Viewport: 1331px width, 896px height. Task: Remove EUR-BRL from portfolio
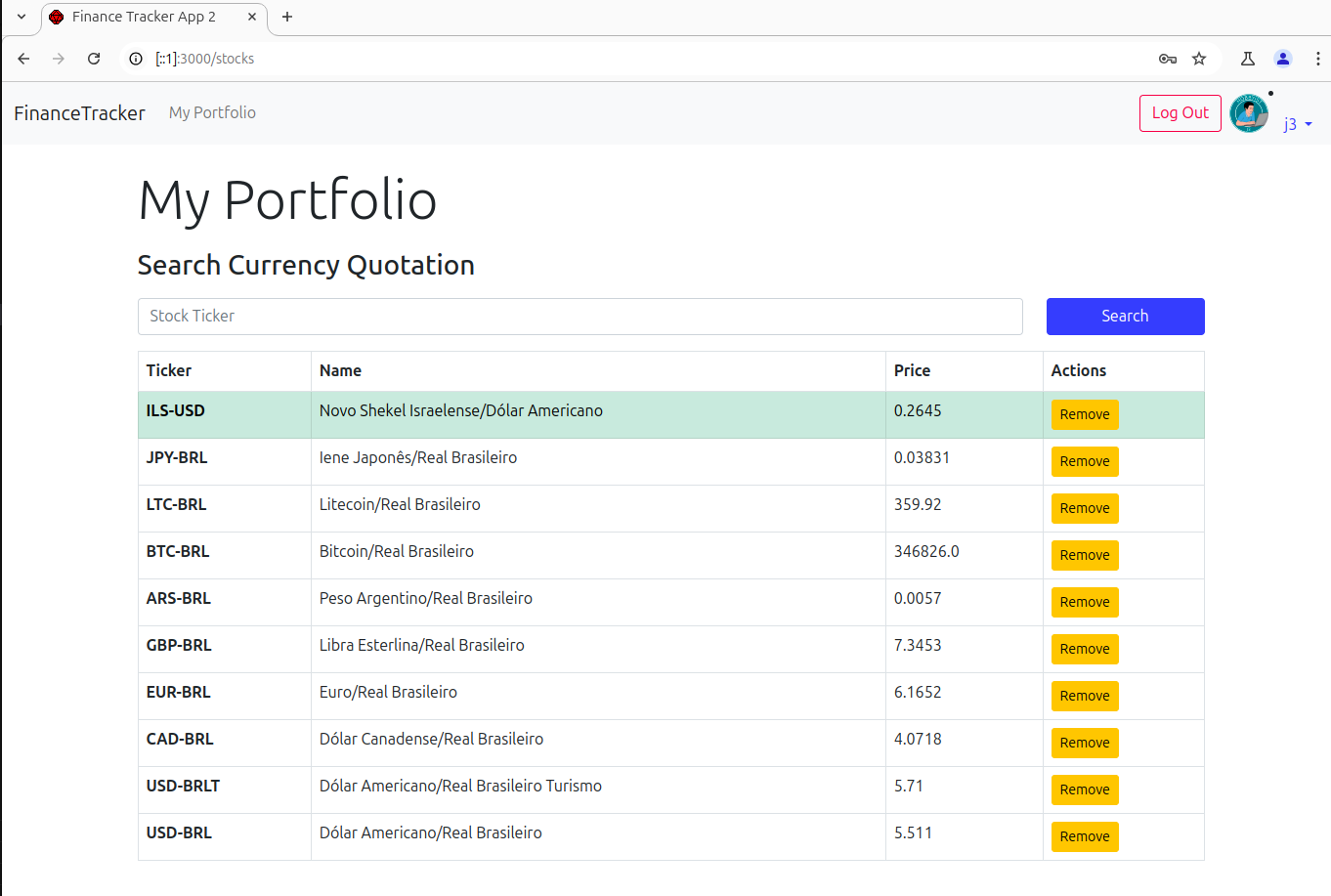(1085, 696)
